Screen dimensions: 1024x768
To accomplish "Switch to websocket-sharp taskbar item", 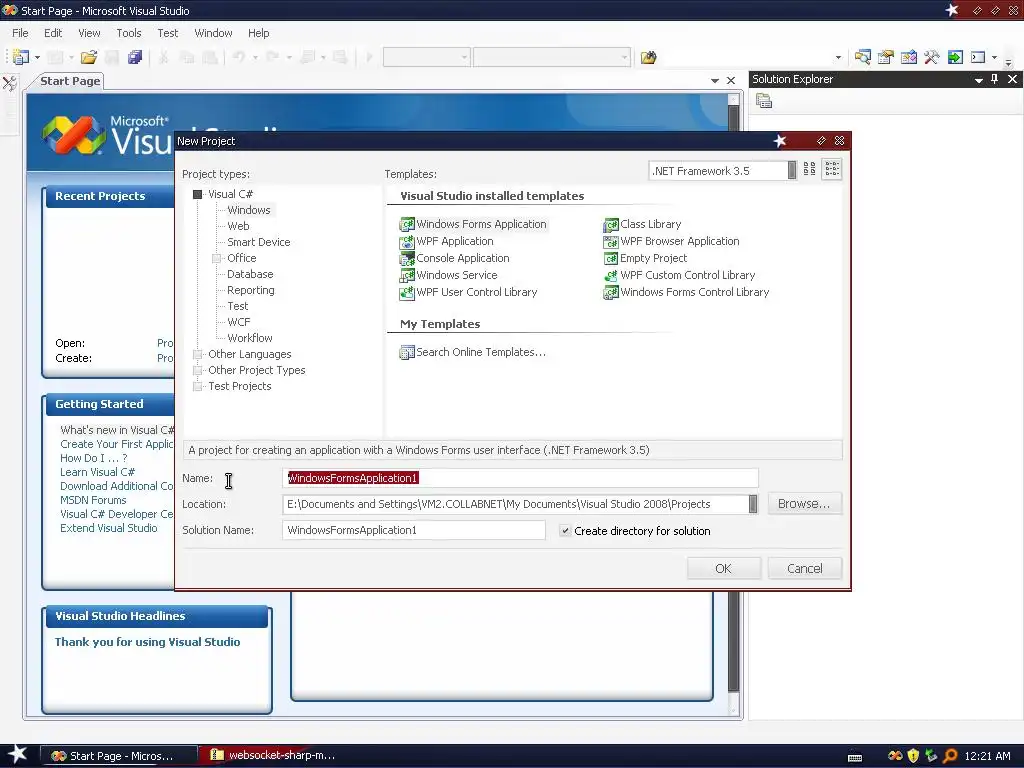I will pos(274,756).
